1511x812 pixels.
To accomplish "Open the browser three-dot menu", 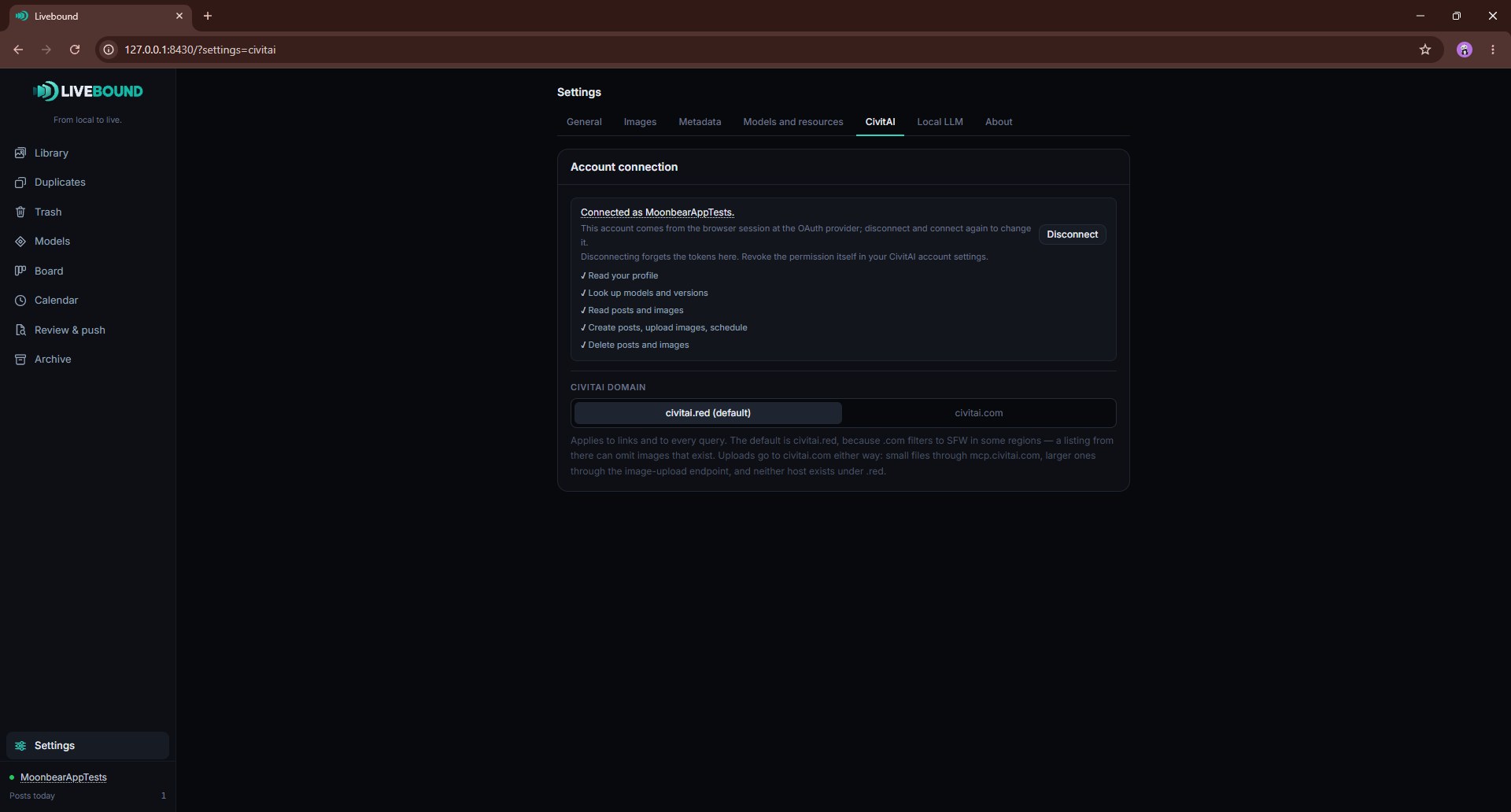I will (1493, 50).
